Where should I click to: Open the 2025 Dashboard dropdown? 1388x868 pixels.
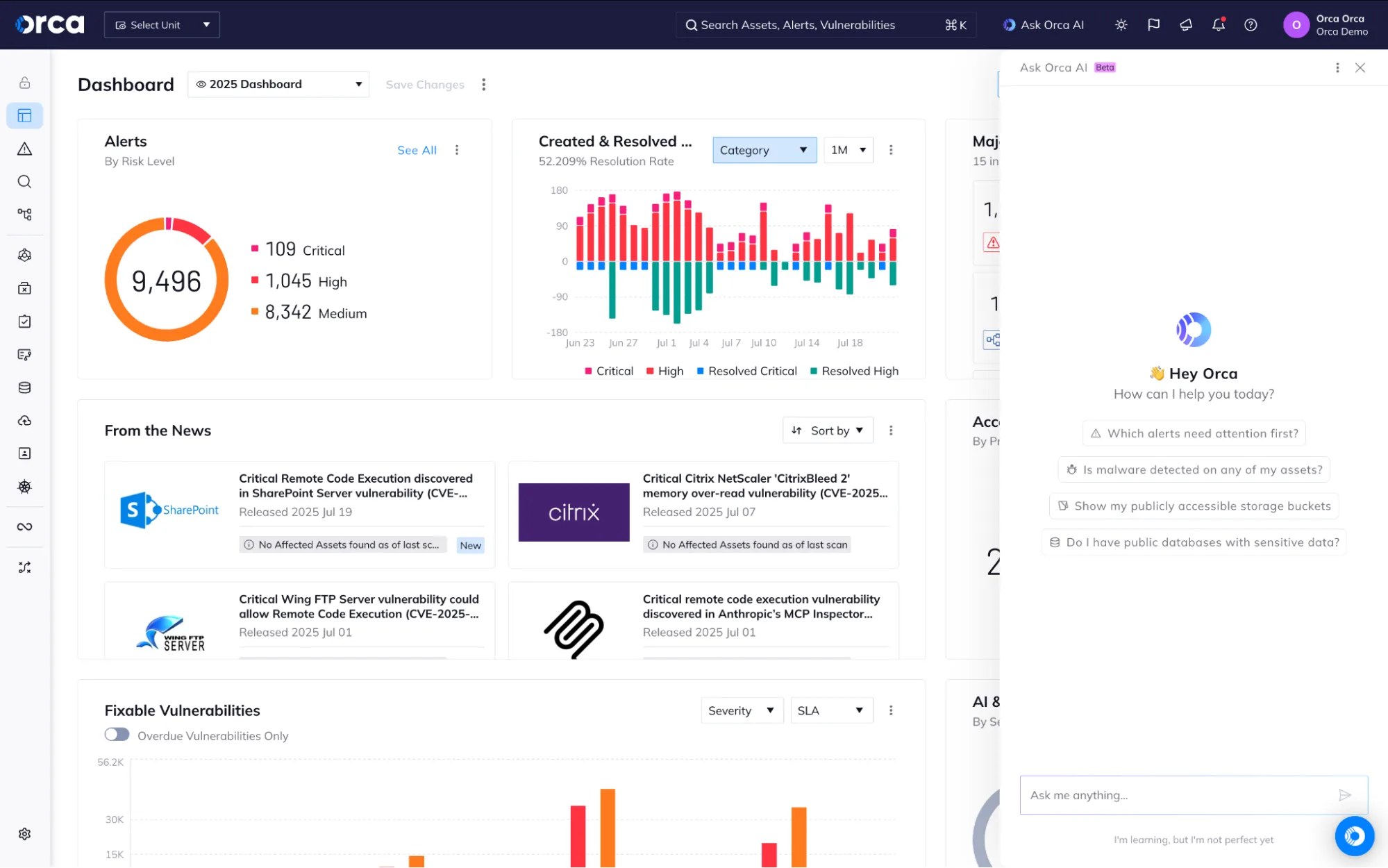point(278,84)
